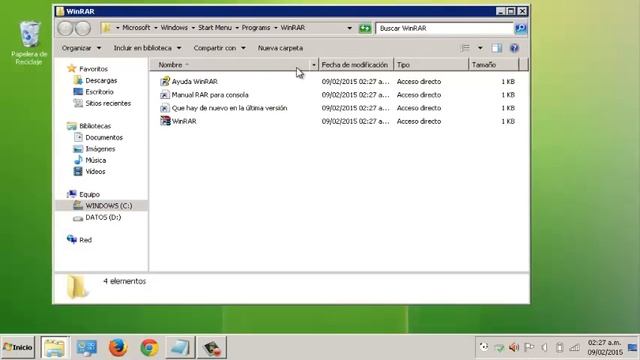Screen dimensions: 640x360
Task: Navigate to the Programs breadcrumb folder
Action: 256,28
